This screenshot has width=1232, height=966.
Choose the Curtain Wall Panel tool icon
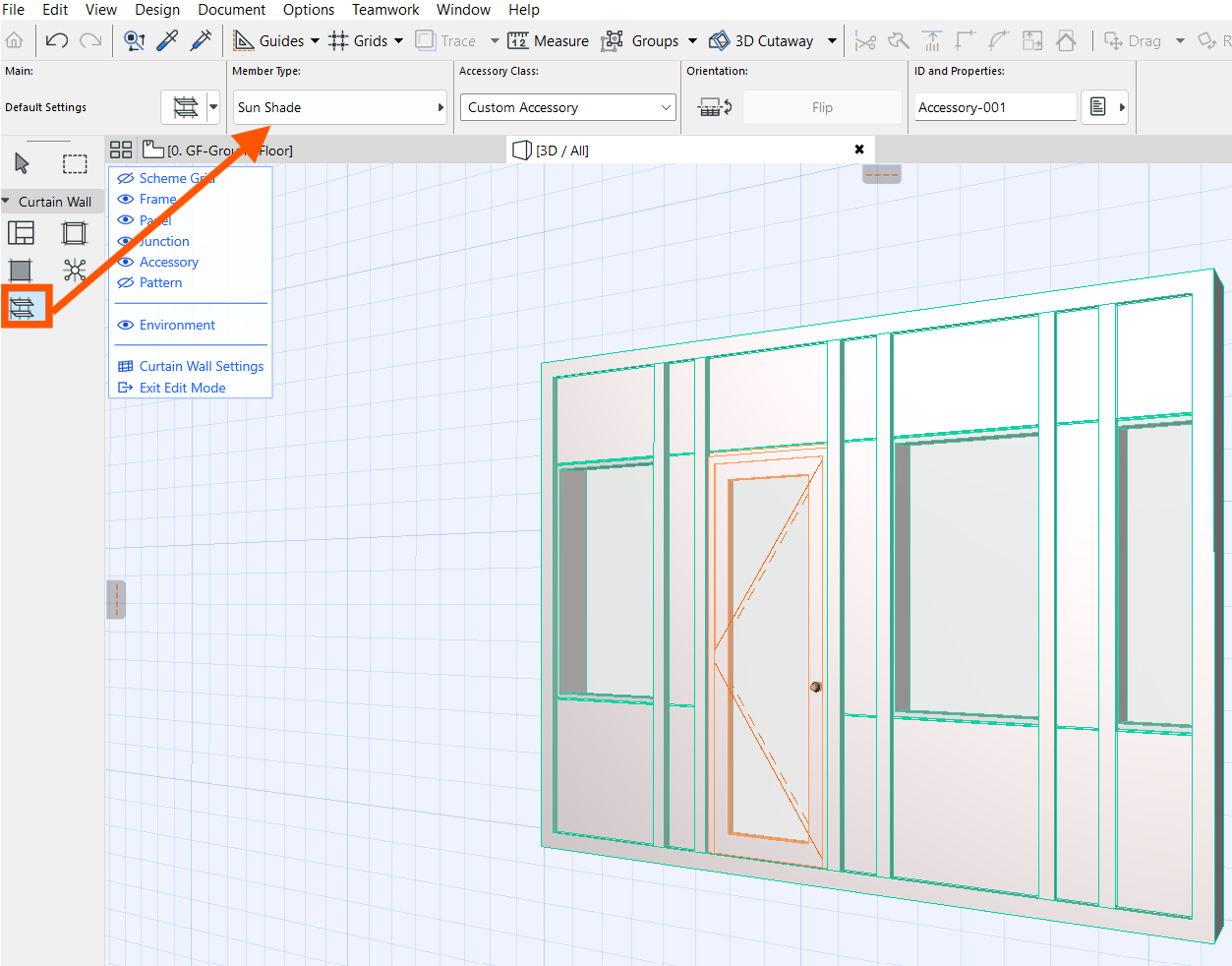click(x=21, y=271)
